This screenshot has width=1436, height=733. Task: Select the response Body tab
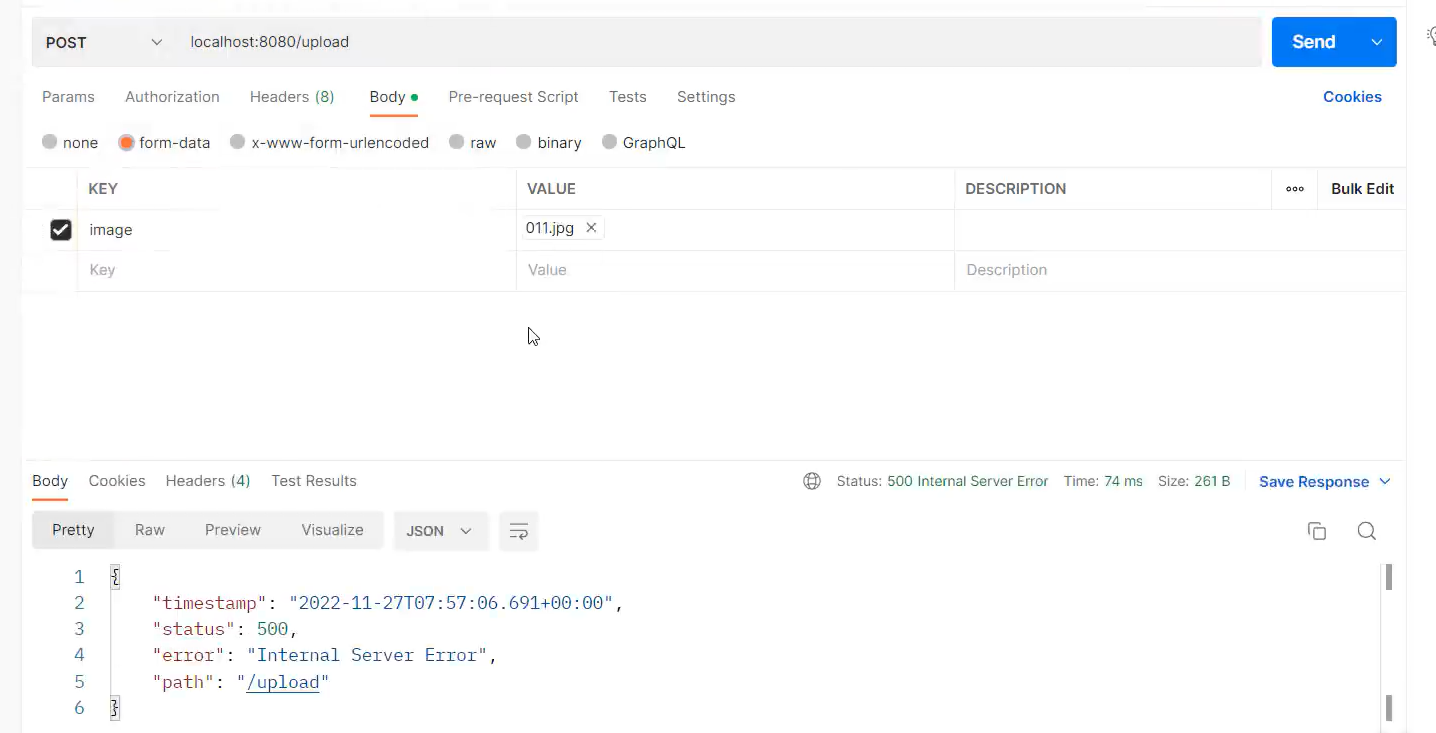coord(50,481)
